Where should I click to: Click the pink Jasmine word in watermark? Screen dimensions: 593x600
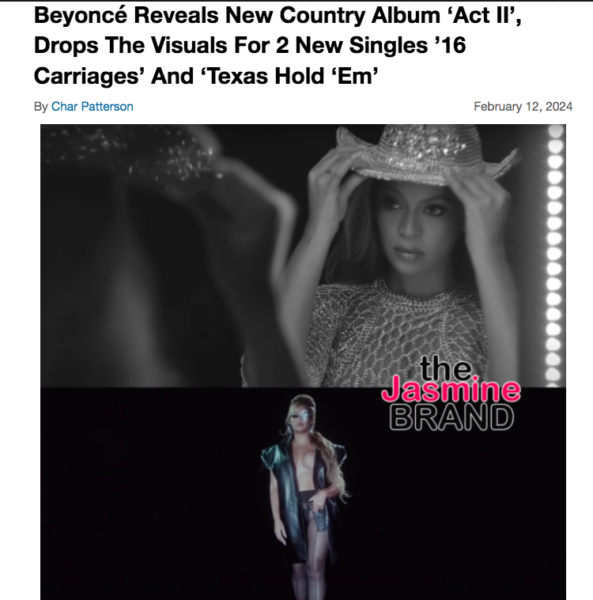pyautogui.click(x=451, y=390)
